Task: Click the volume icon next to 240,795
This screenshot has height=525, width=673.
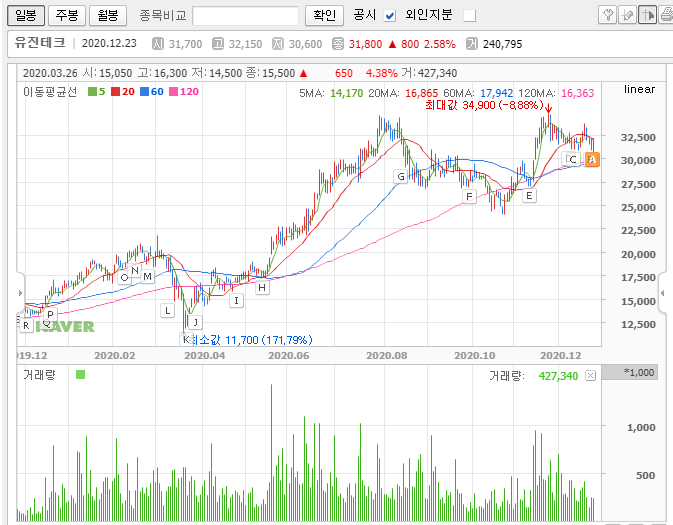Action: [x=472, y=44]
